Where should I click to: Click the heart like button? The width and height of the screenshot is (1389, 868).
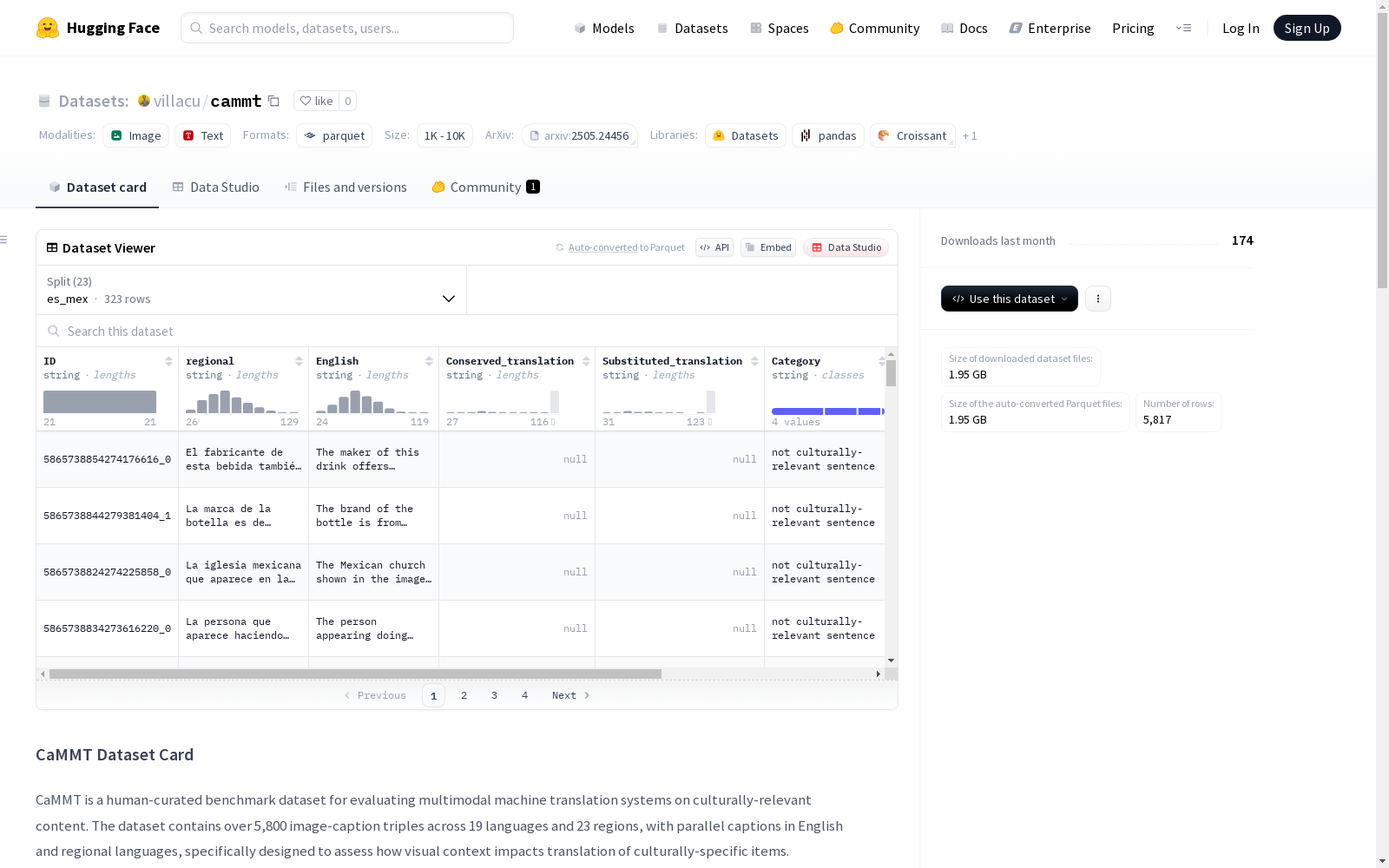[316, 101]
